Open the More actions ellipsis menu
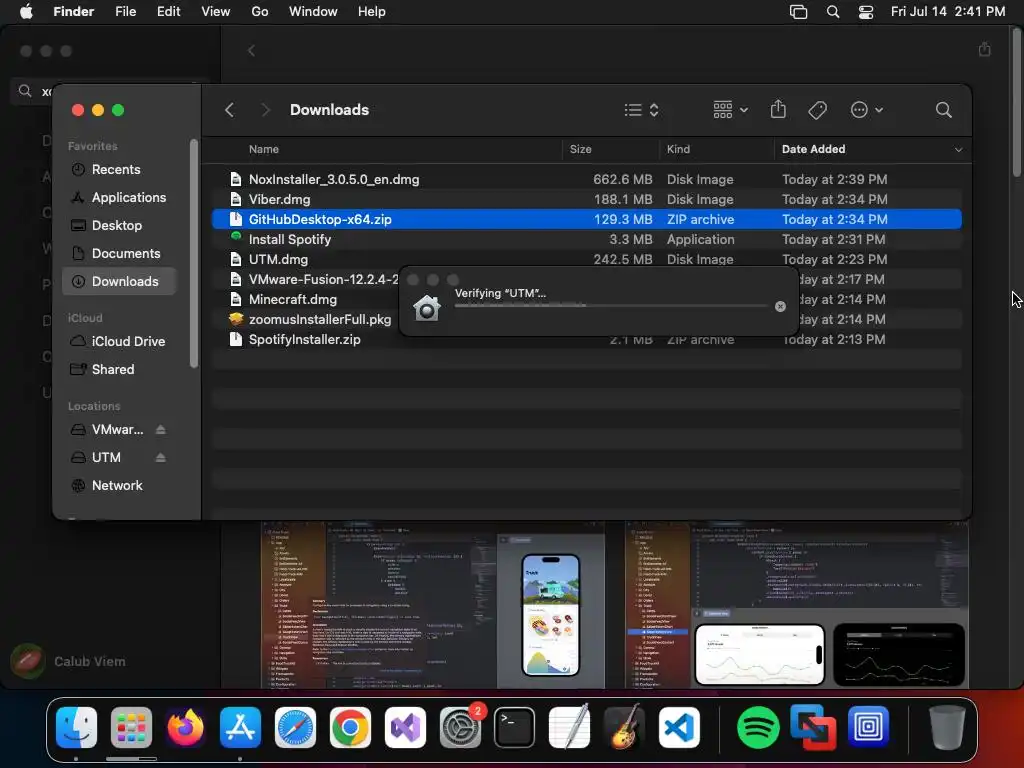Screen dimensions: 1024x768 (x=867, y=110)
